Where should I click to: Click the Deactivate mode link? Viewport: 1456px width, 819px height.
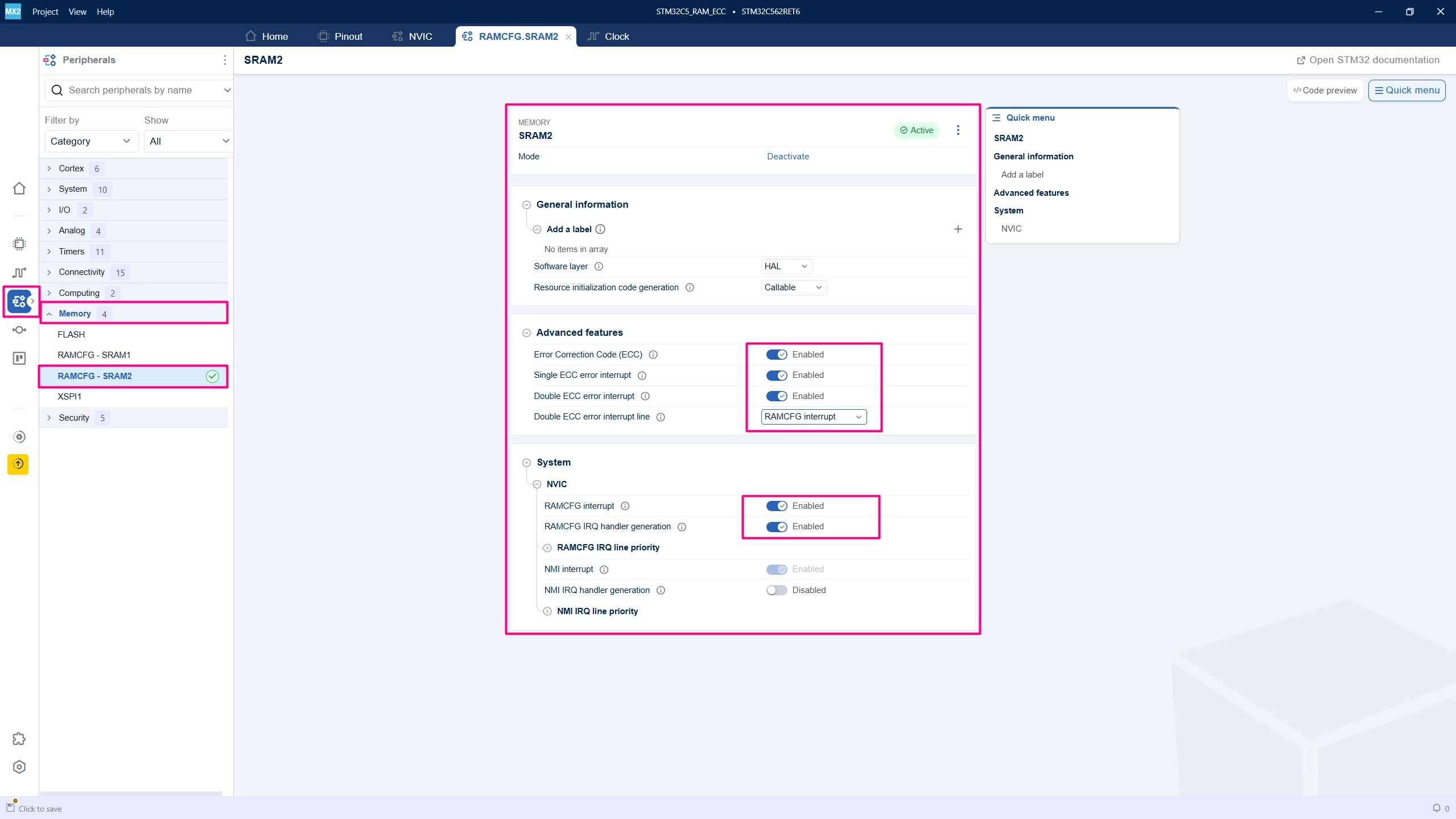(787, 157)
